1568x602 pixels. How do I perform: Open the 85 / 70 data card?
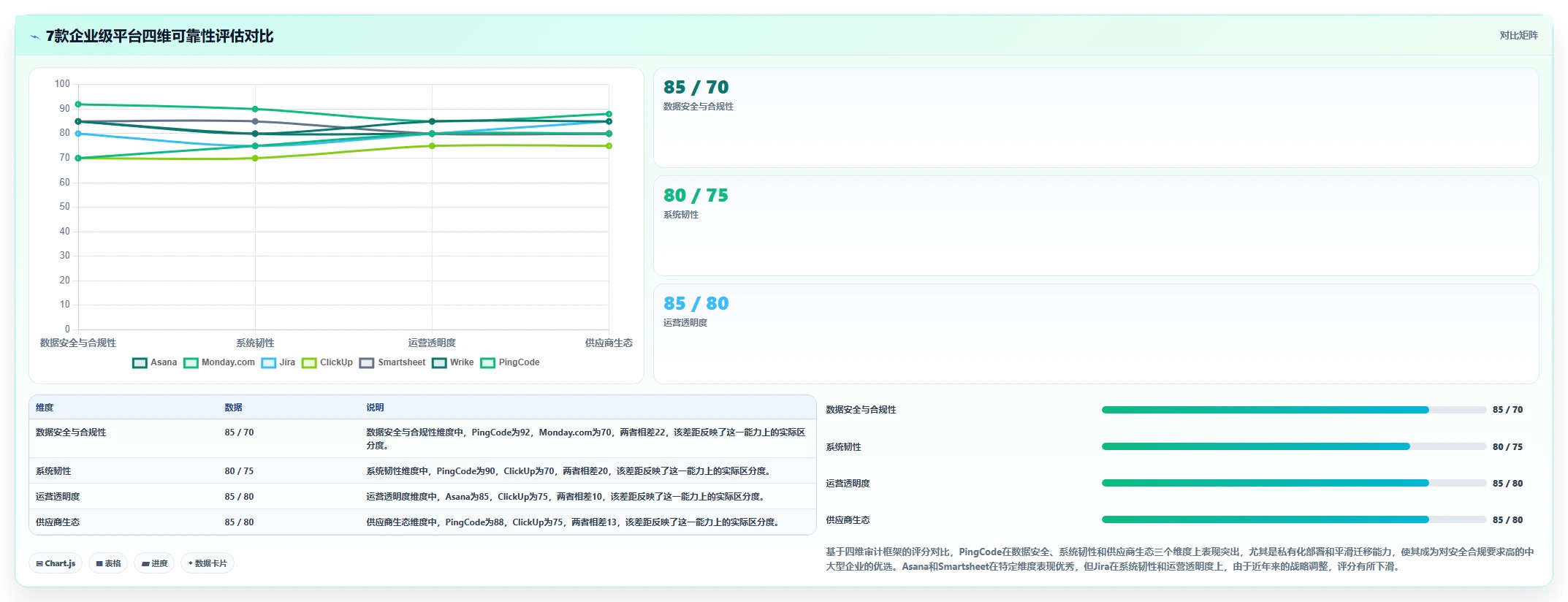(x=1096, y=118)
